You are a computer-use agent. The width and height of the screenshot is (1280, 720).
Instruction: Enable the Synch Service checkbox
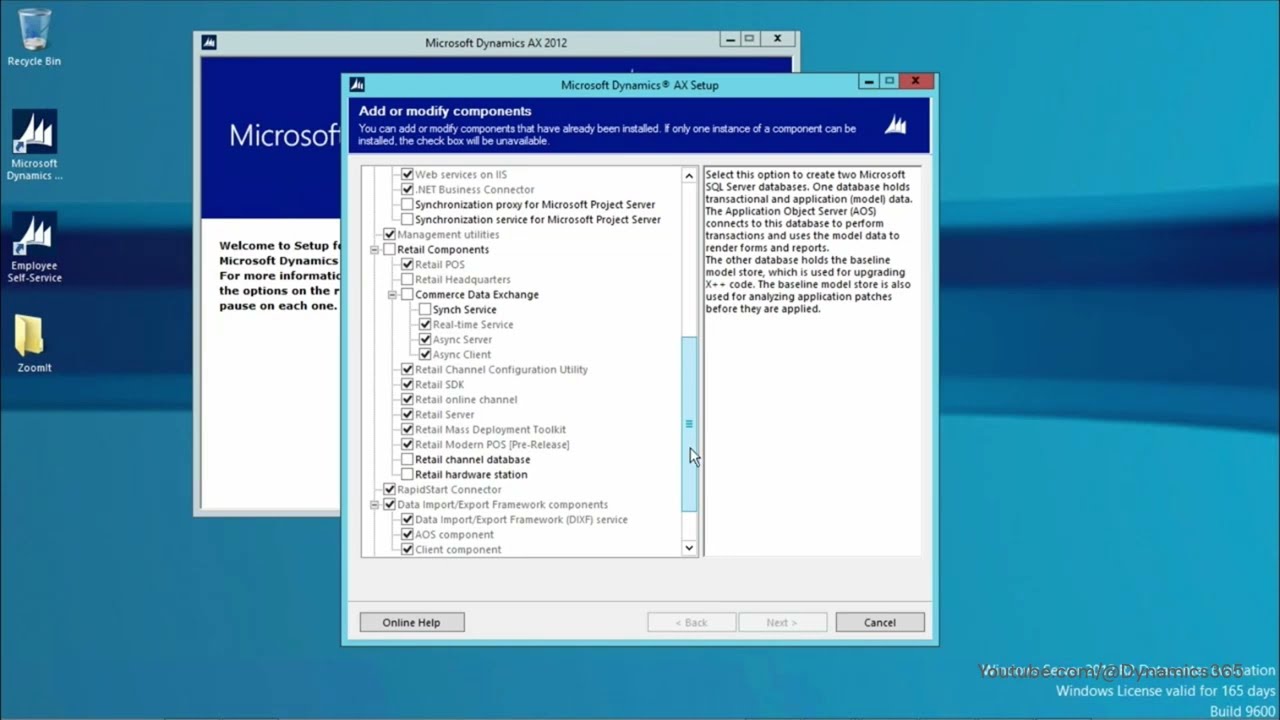425,310
